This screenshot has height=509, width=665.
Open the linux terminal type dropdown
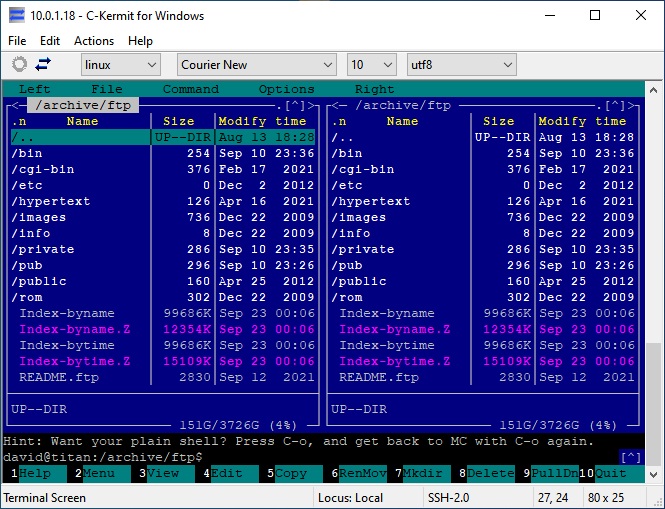pos(121,65)
